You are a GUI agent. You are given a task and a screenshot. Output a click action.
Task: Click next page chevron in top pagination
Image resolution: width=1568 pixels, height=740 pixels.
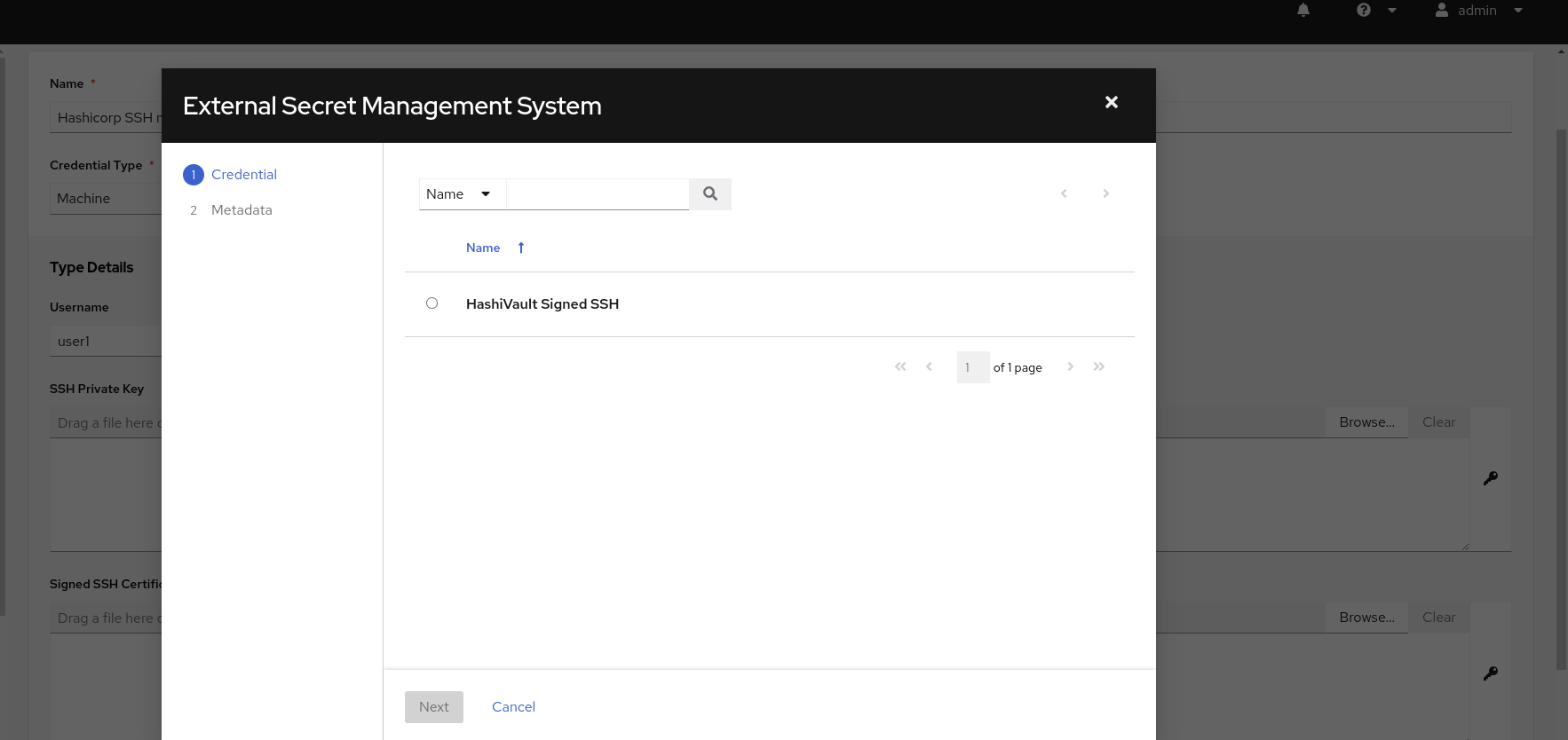point(1105,193)
